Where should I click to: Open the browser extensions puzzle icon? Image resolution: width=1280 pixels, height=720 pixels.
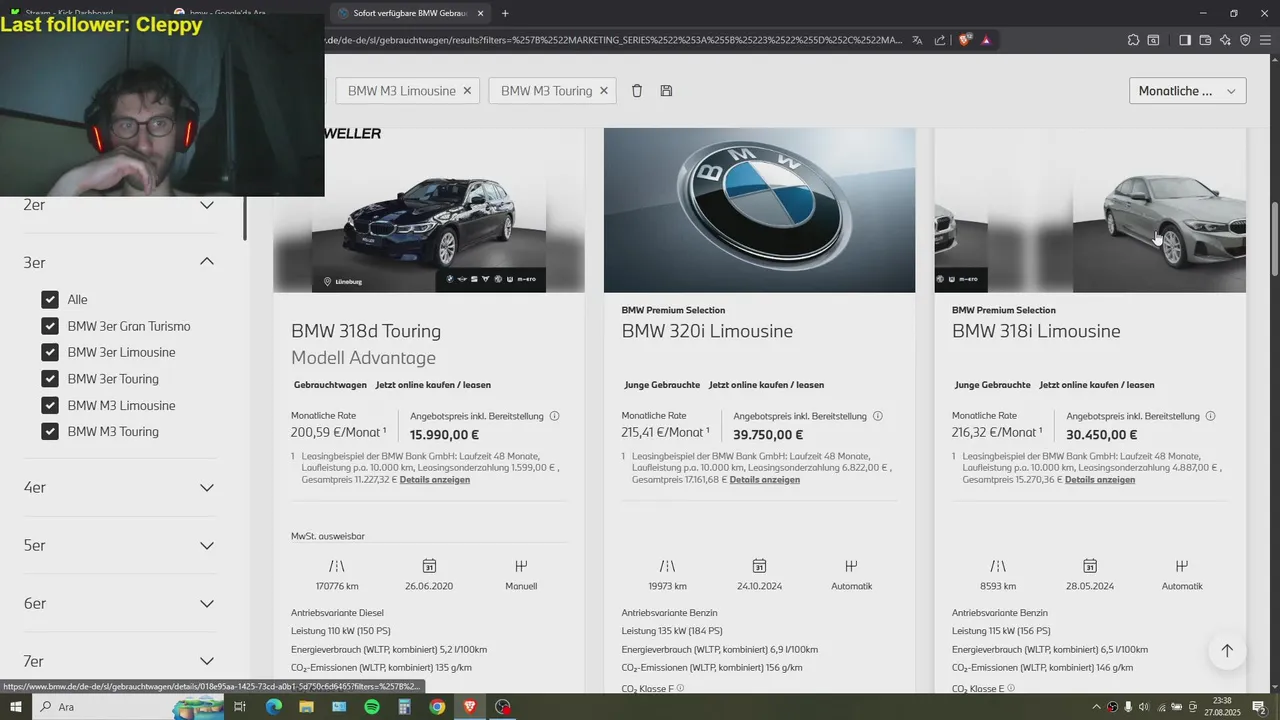(1133, 40)
